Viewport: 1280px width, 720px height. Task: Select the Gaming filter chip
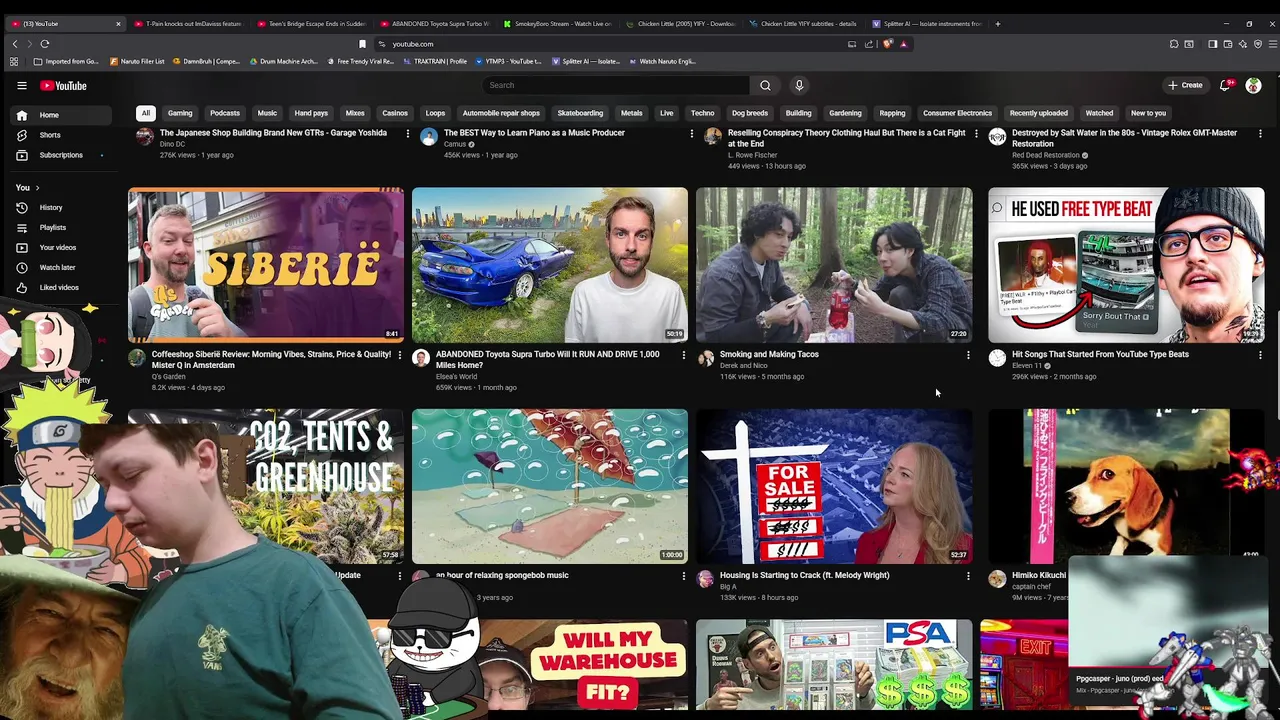180,113
